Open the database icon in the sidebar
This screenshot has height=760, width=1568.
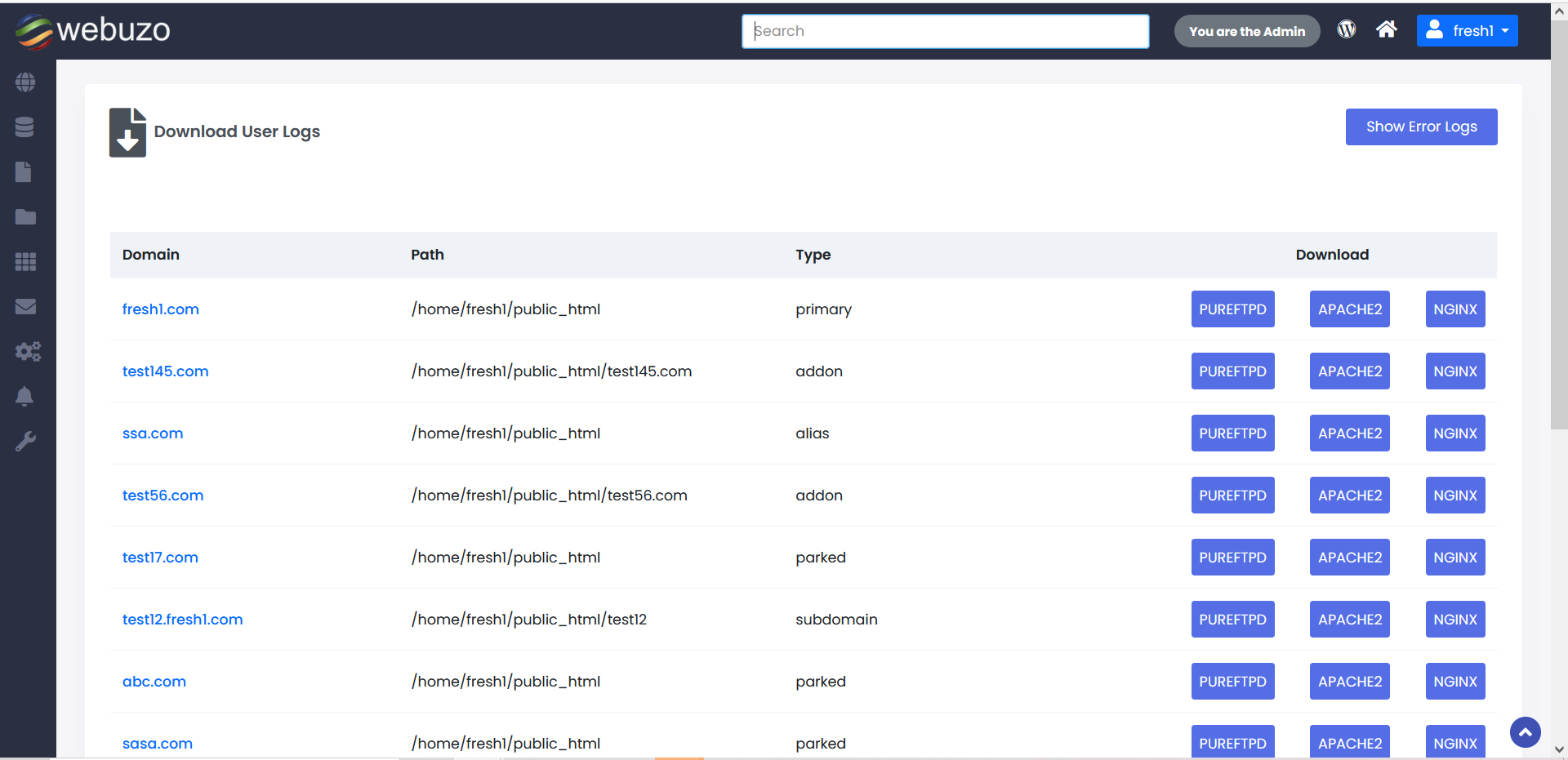[24, 127]
